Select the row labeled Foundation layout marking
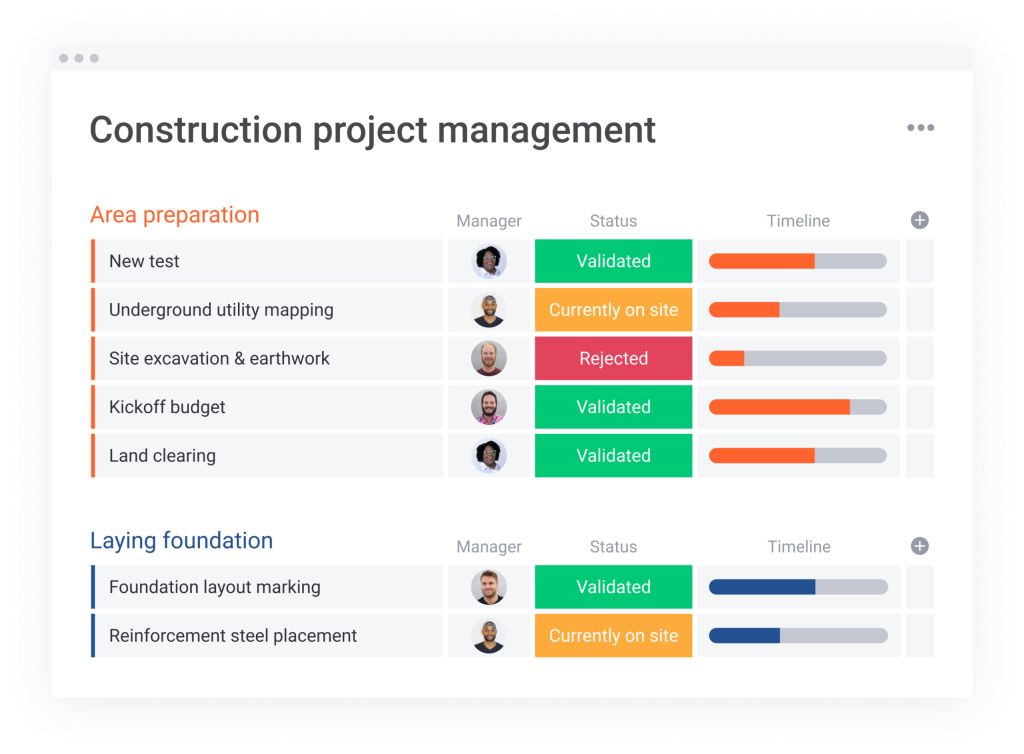 pos(214,587)
